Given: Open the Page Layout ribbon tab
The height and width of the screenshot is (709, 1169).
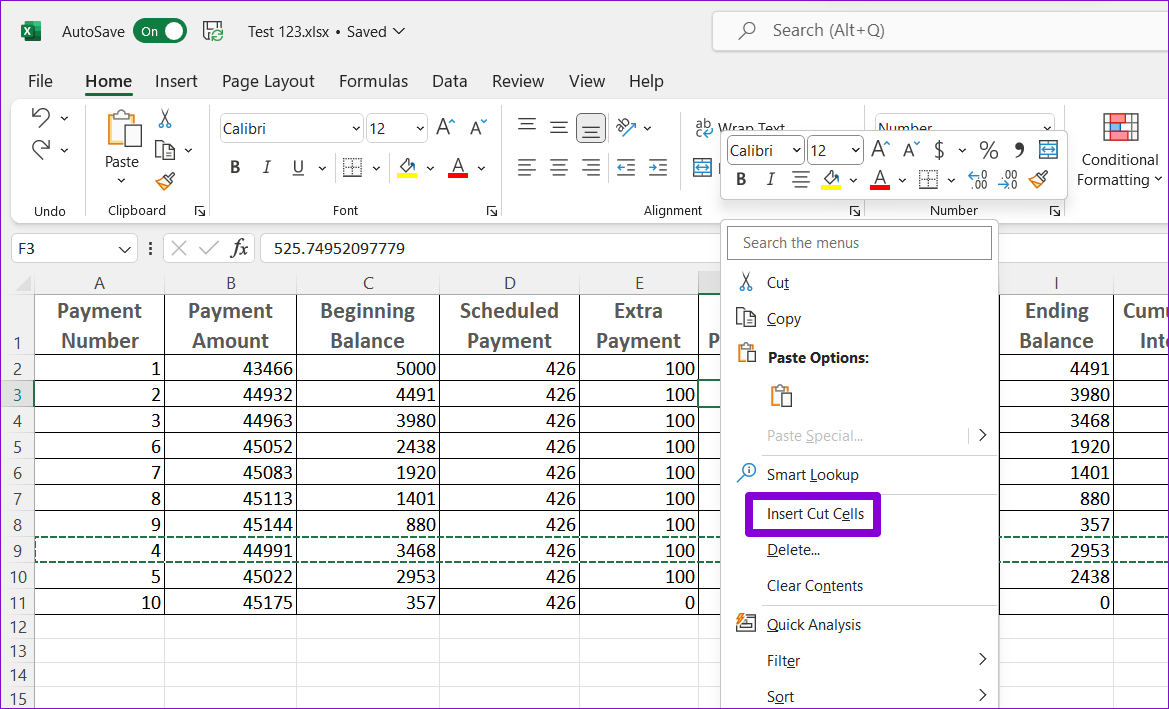Looking at the screenshot, I should pos(268,81).
